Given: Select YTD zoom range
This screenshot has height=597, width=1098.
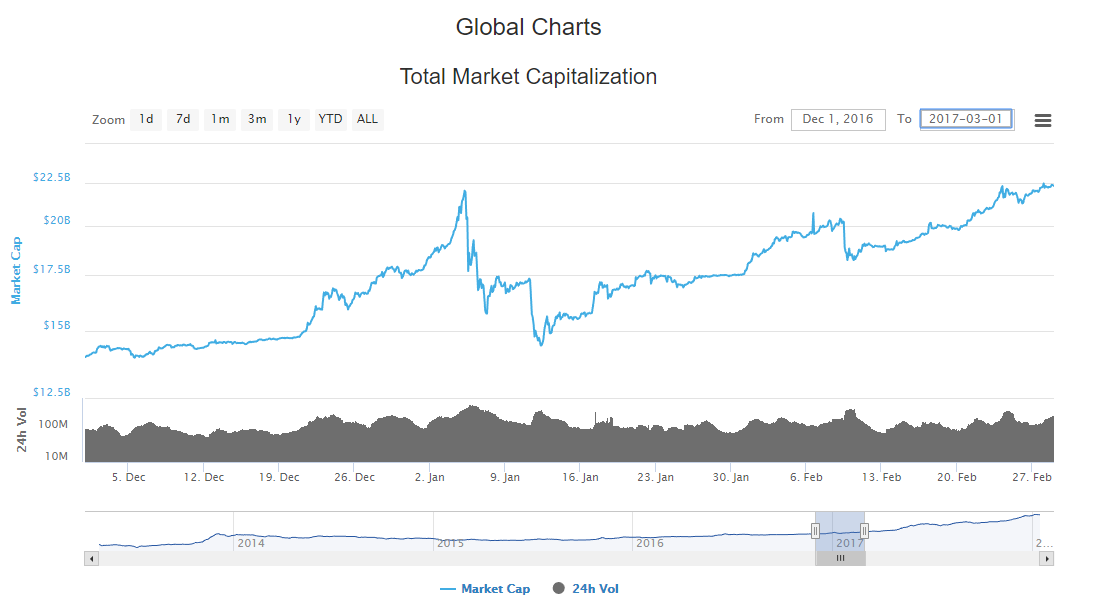Looking at the screenshot, I should point(330,120).
